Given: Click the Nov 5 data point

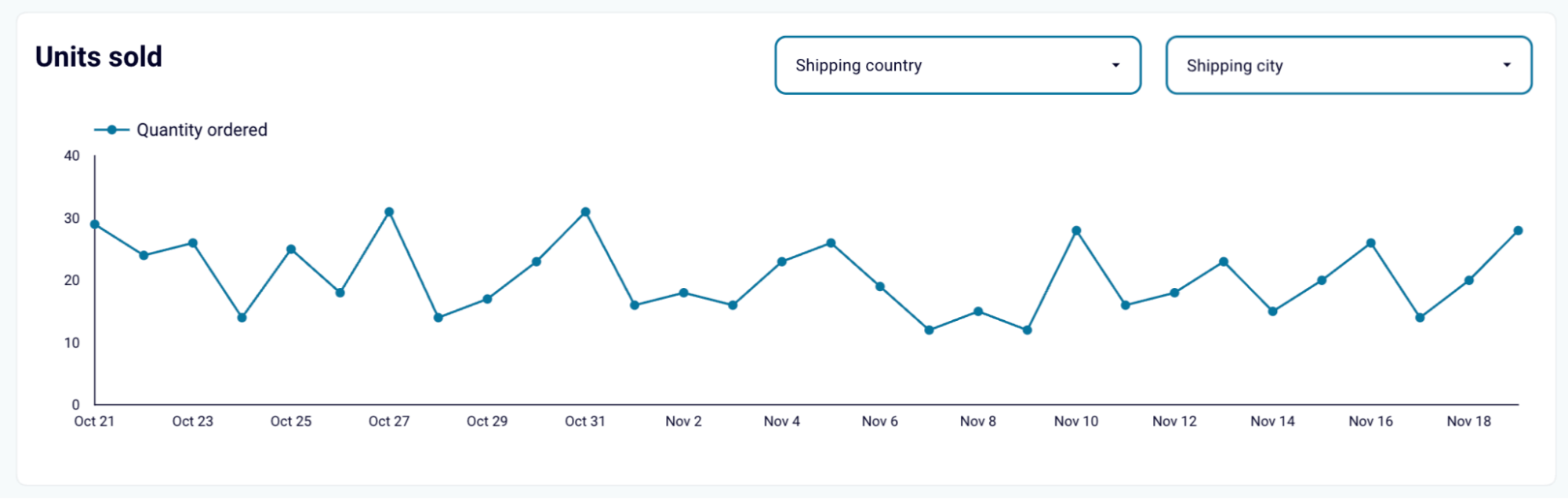Looking at the screenshot, I should pos(831,243).
